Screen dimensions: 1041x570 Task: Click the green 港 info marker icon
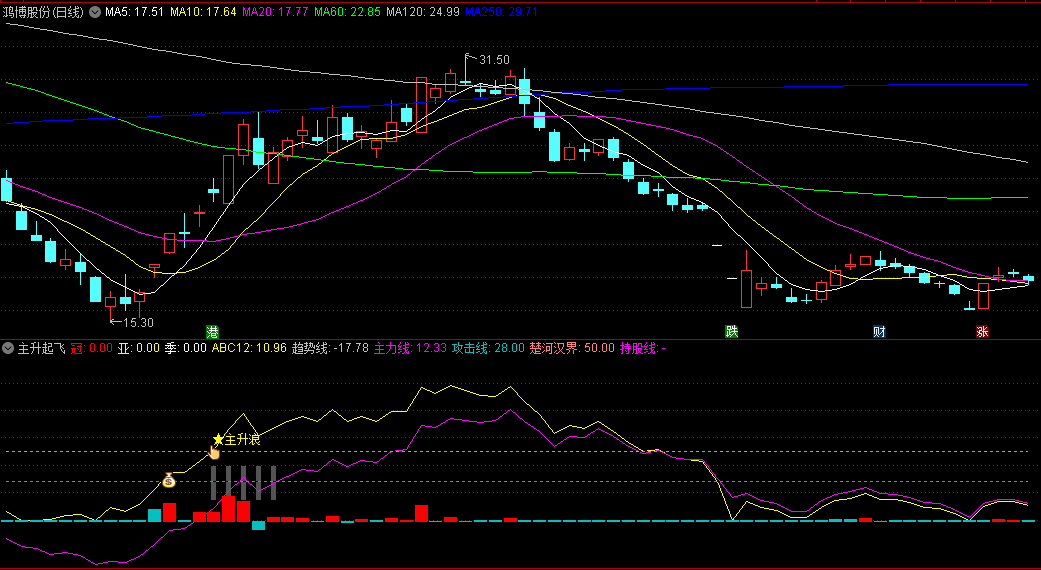(212, 331)
